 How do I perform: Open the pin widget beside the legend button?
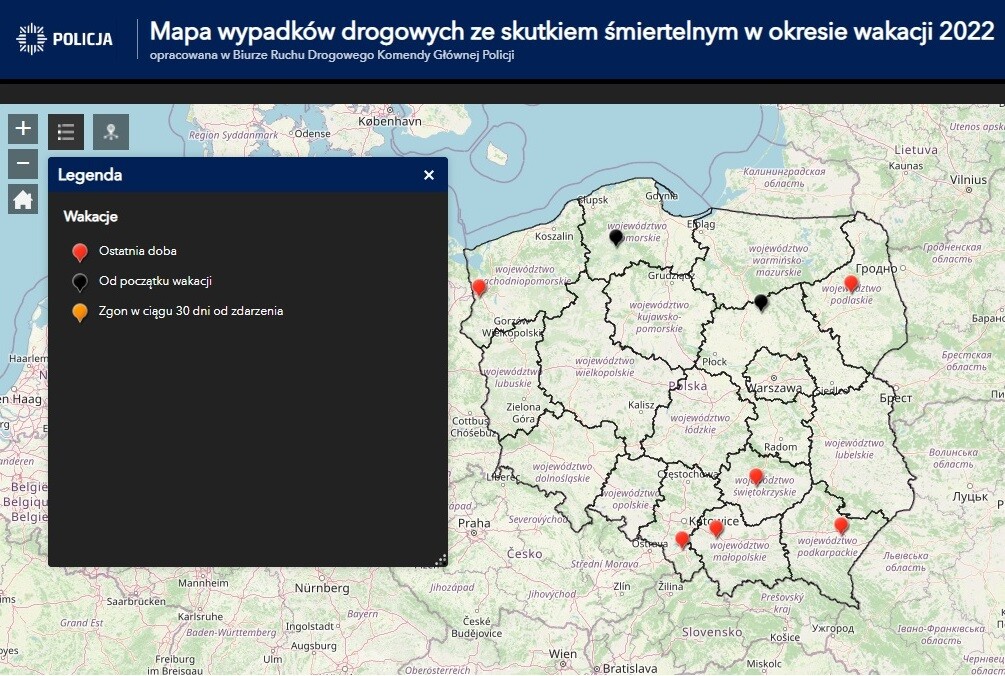click(111, 131)
